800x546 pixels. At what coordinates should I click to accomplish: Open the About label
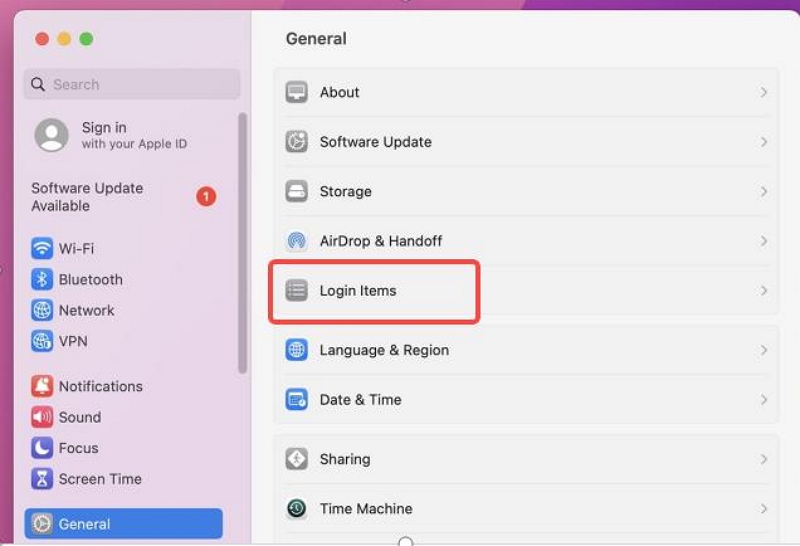[340, 92]
